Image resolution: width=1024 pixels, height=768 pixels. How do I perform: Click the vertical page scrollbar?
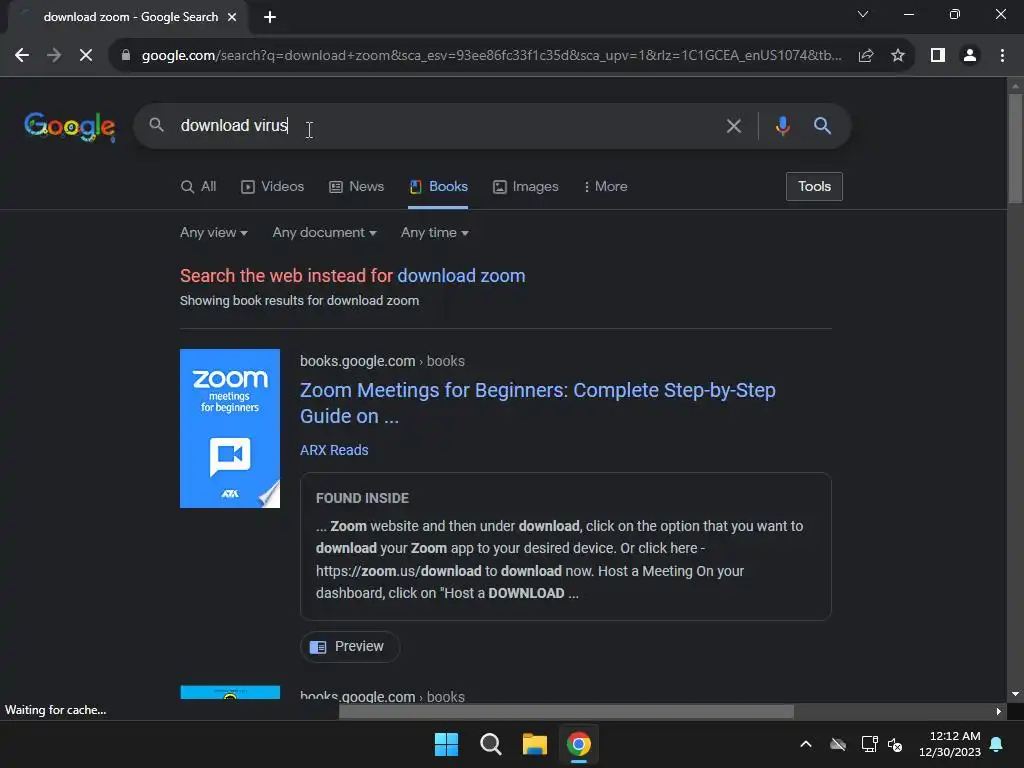[x=1015, y=148]
